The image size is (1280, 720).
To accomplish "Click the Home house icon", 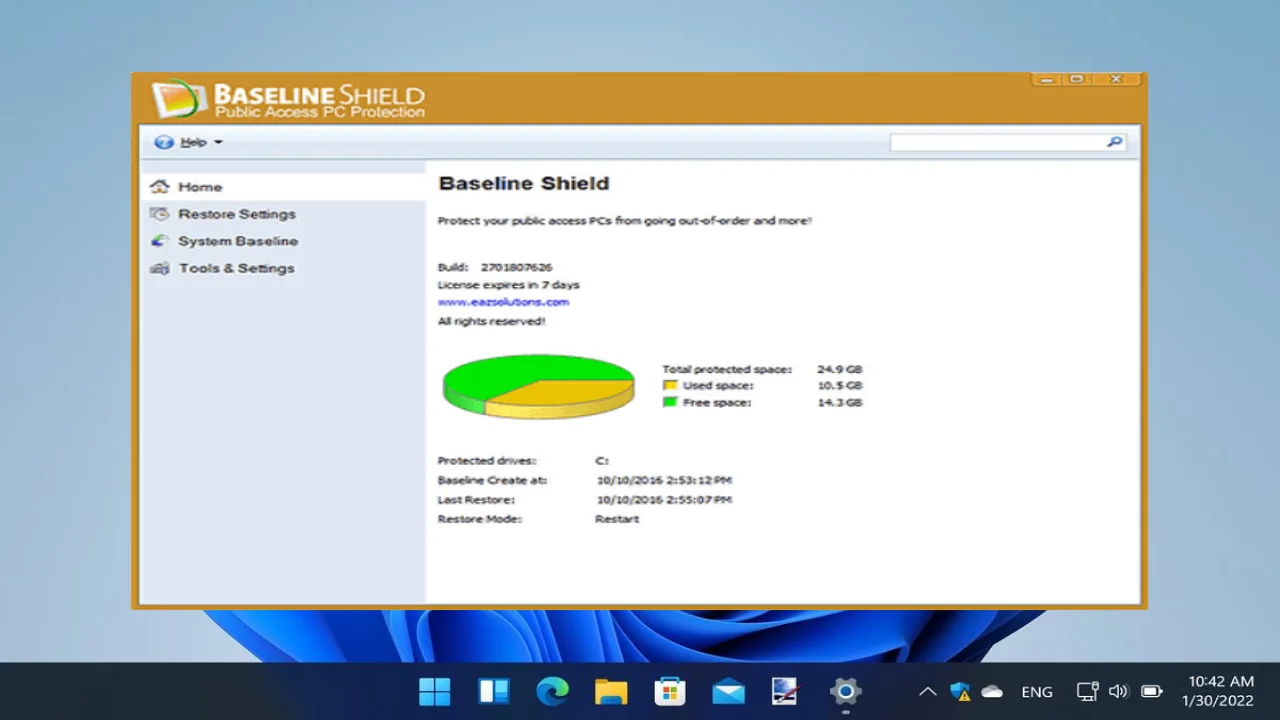I will click(159, 187).
